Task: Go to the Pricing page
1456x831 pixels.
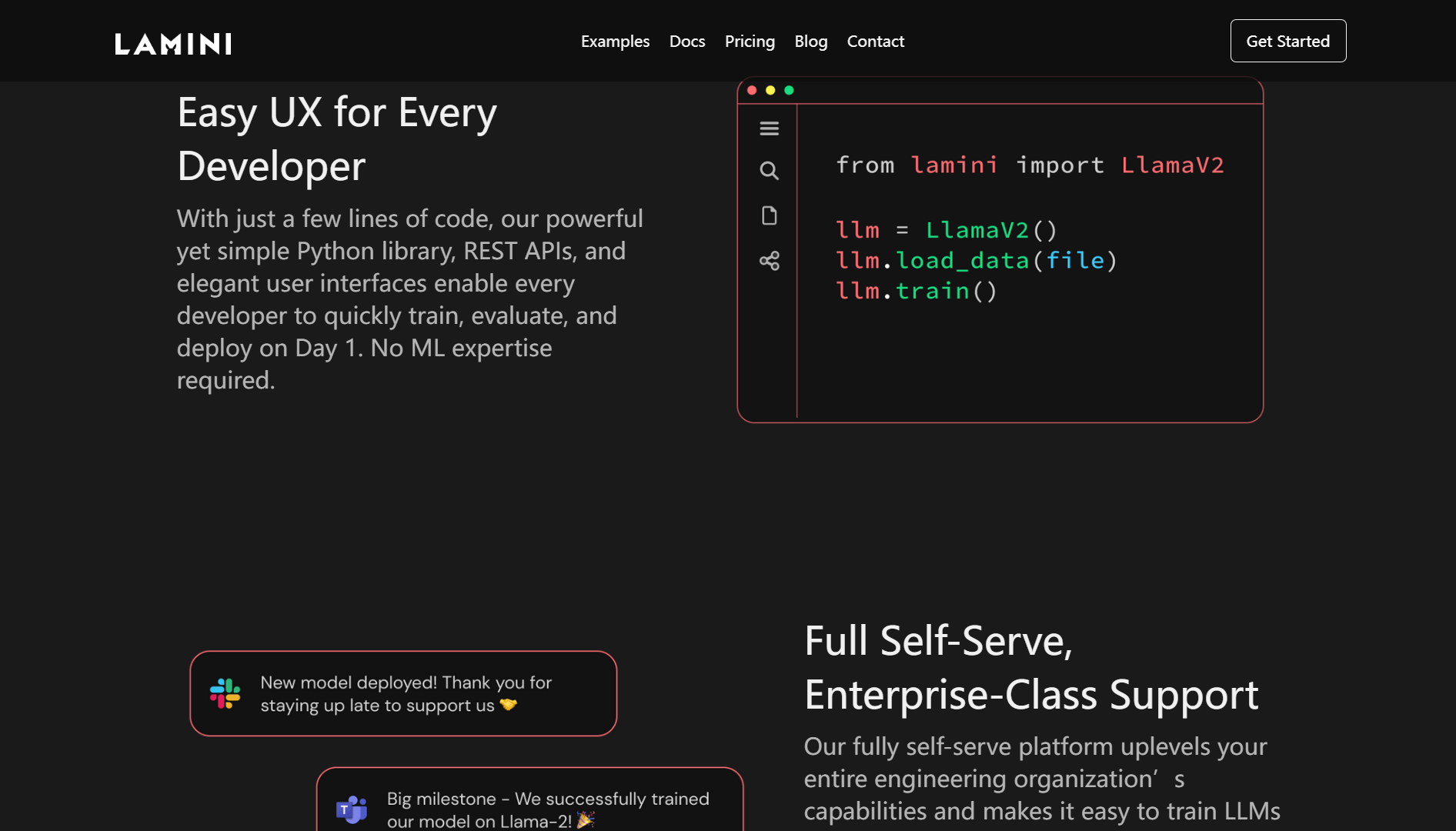Action: point(750,42)
